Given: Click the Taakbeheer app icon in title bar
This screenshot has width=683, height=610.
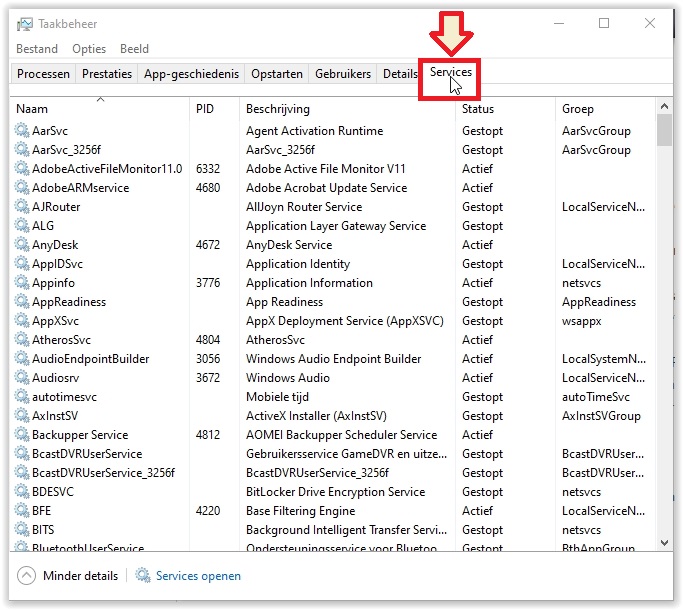Looking at the screenshot, I should [24, 24].
